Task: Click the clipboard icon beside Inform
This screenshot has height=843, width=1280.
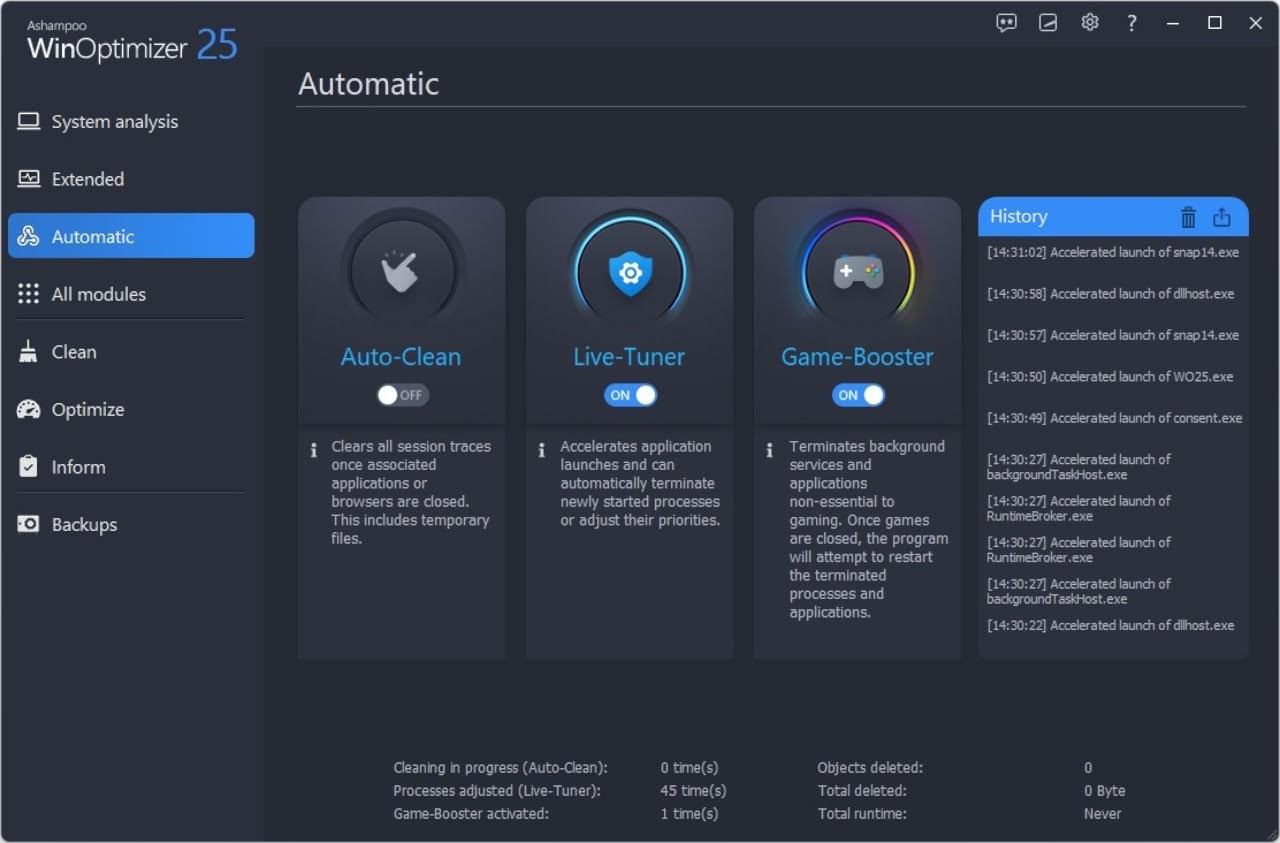Action: coord(29,467)
